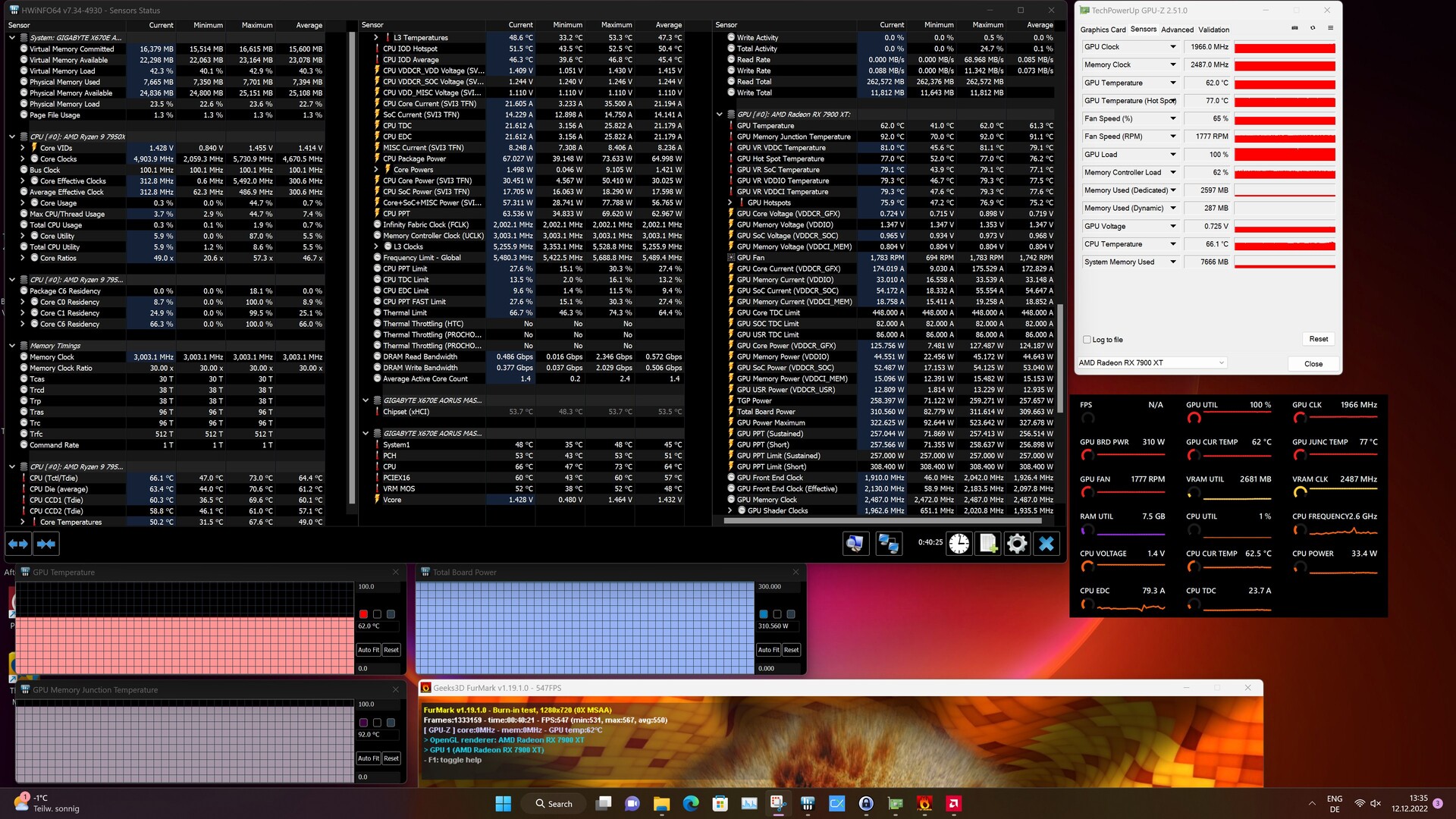Screen dimensions: 1456x819
Task: Enable Log to file checkbox
Action: pos(1087,340)
